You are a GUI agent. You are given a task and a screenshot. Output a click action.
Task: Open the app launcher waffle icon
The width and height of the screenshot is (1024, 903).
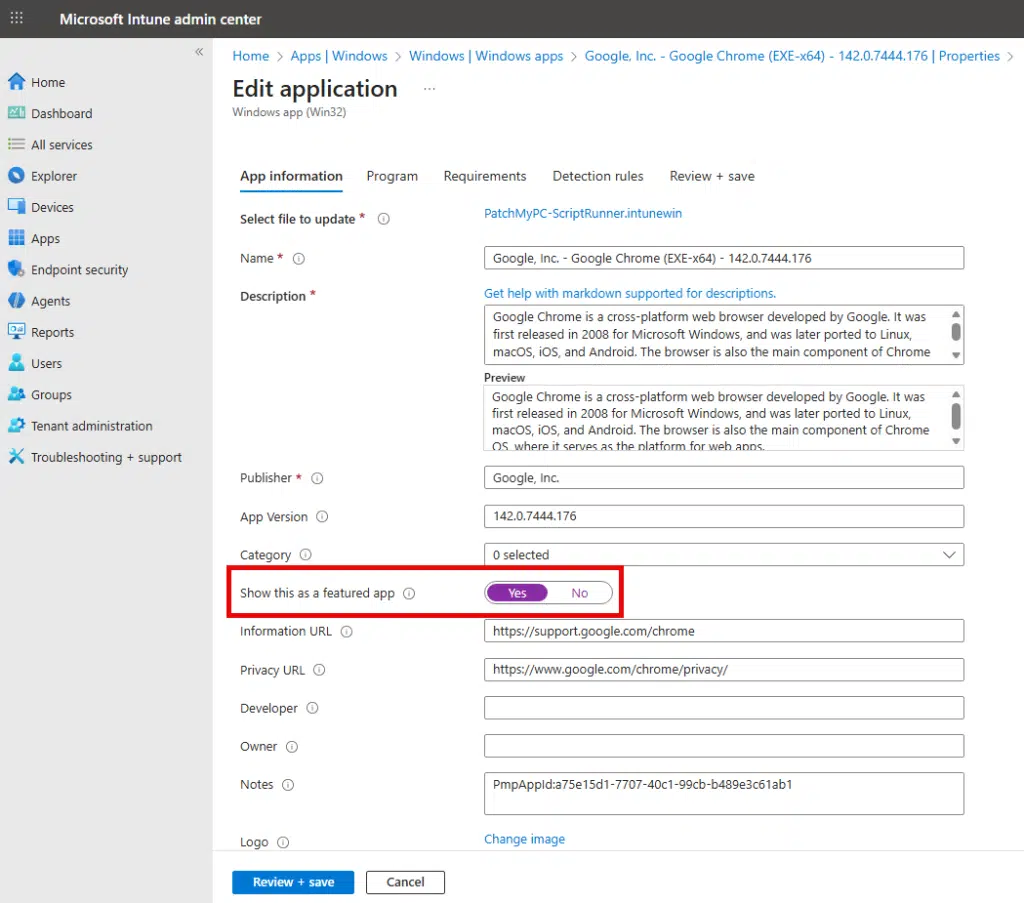(17, 19)
